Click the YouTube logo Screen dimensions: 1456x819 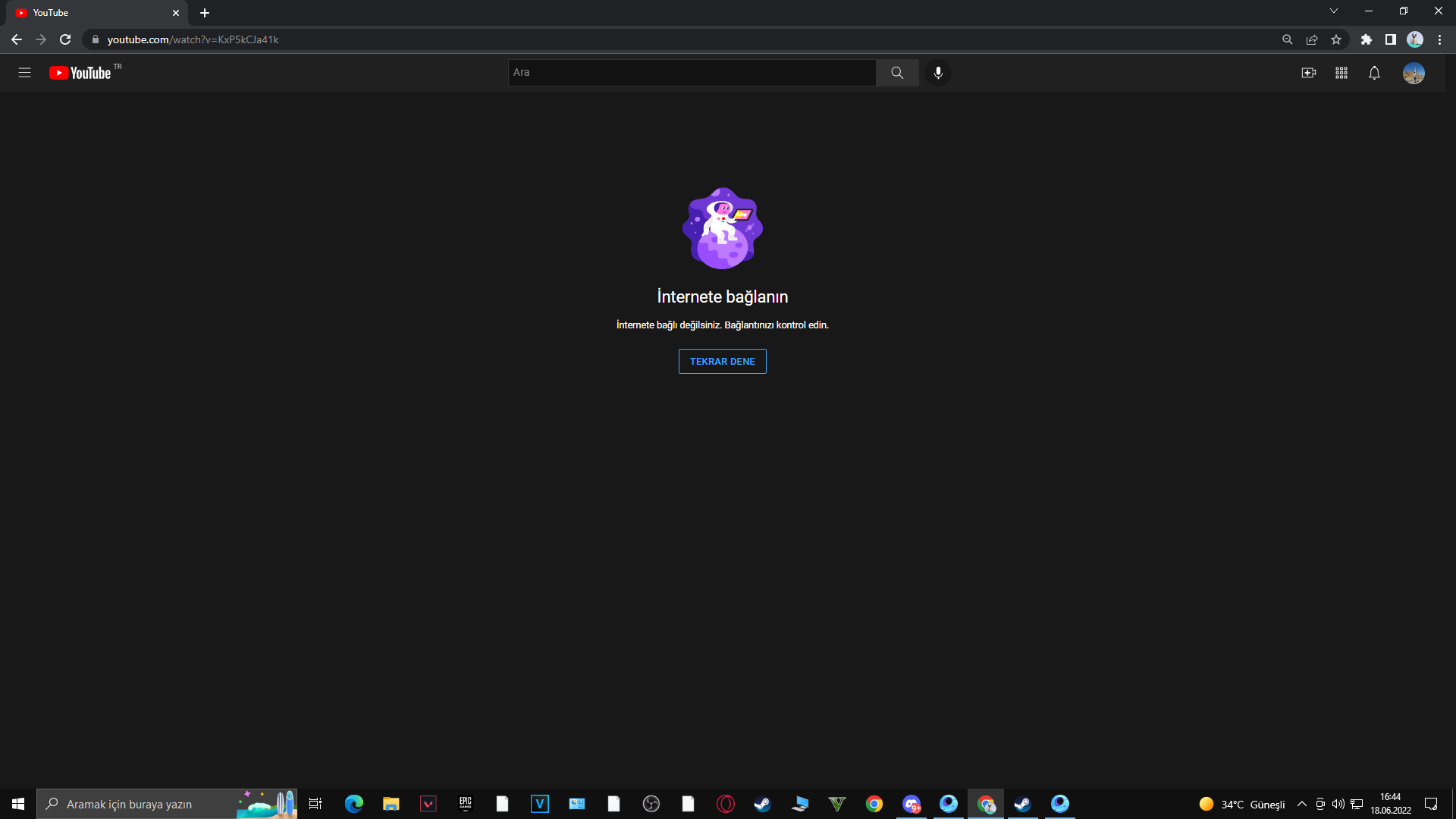point(80,73)
